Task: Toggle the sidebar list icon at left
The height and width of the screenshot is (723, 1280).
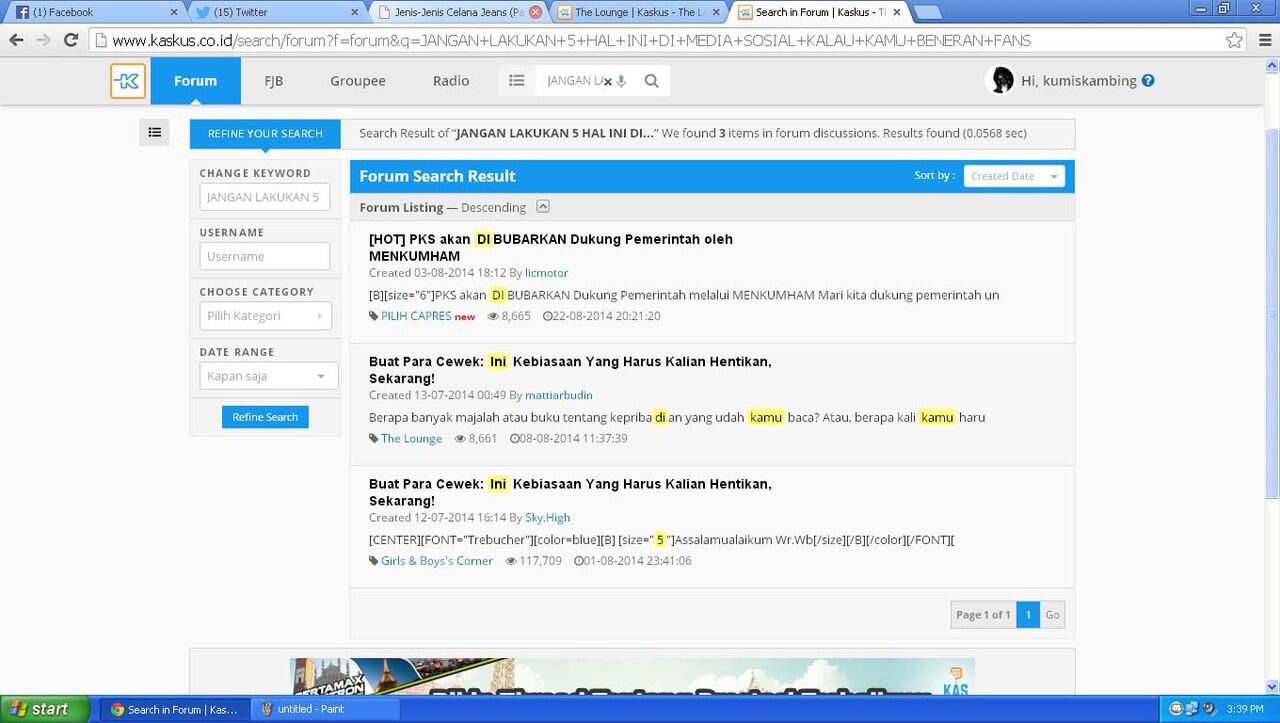Action: pyautogui.click(x=154, y=132)
